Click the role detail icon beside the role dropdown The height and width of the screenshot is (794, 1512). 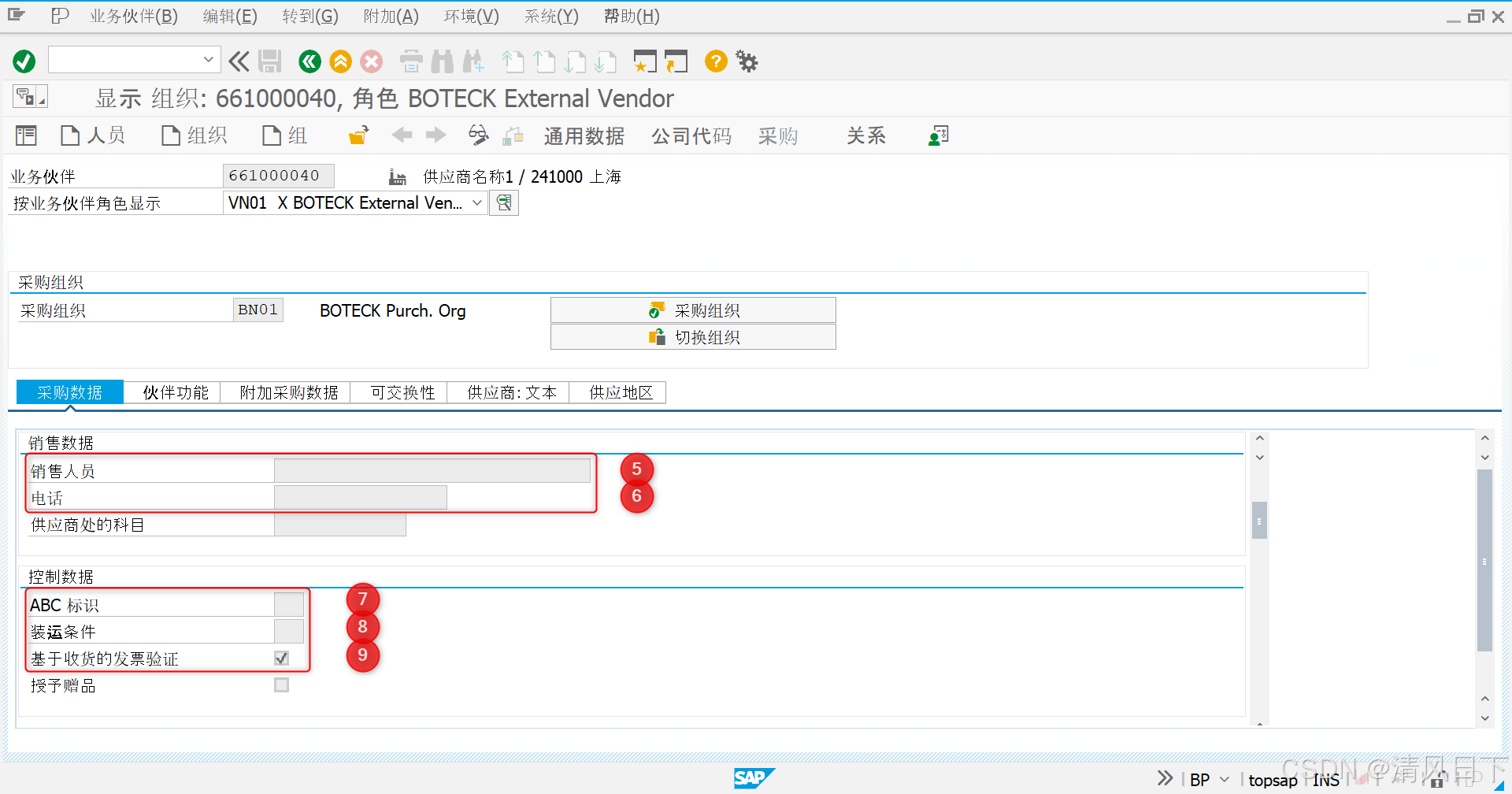tap(504, 203)
